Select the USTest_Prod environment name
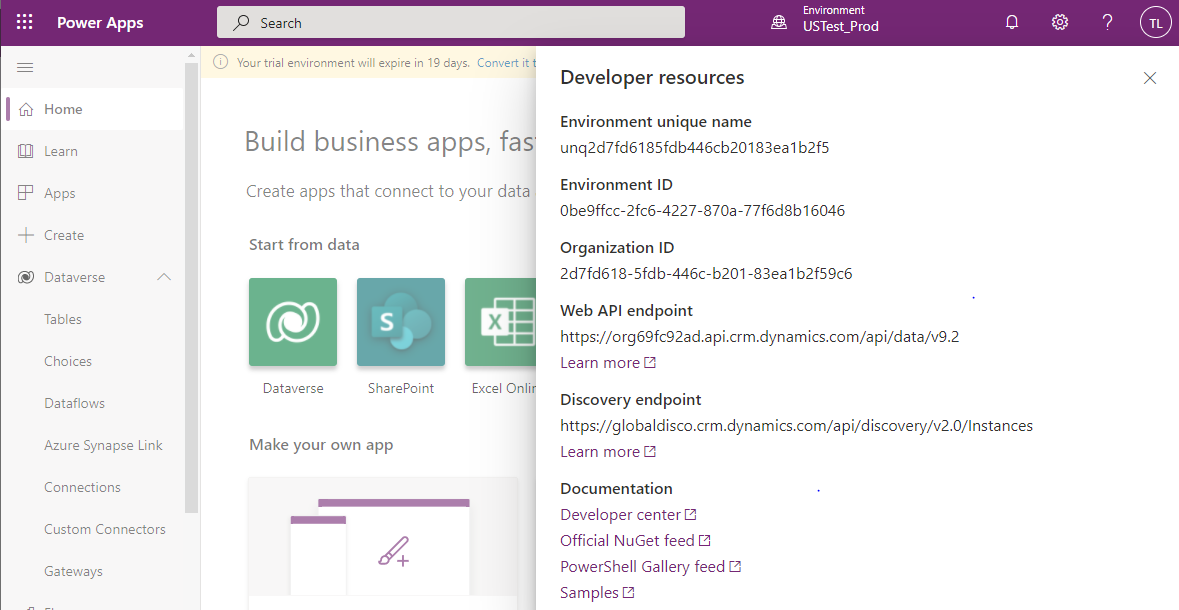1179x610 pixels. [x=841, y=26]
